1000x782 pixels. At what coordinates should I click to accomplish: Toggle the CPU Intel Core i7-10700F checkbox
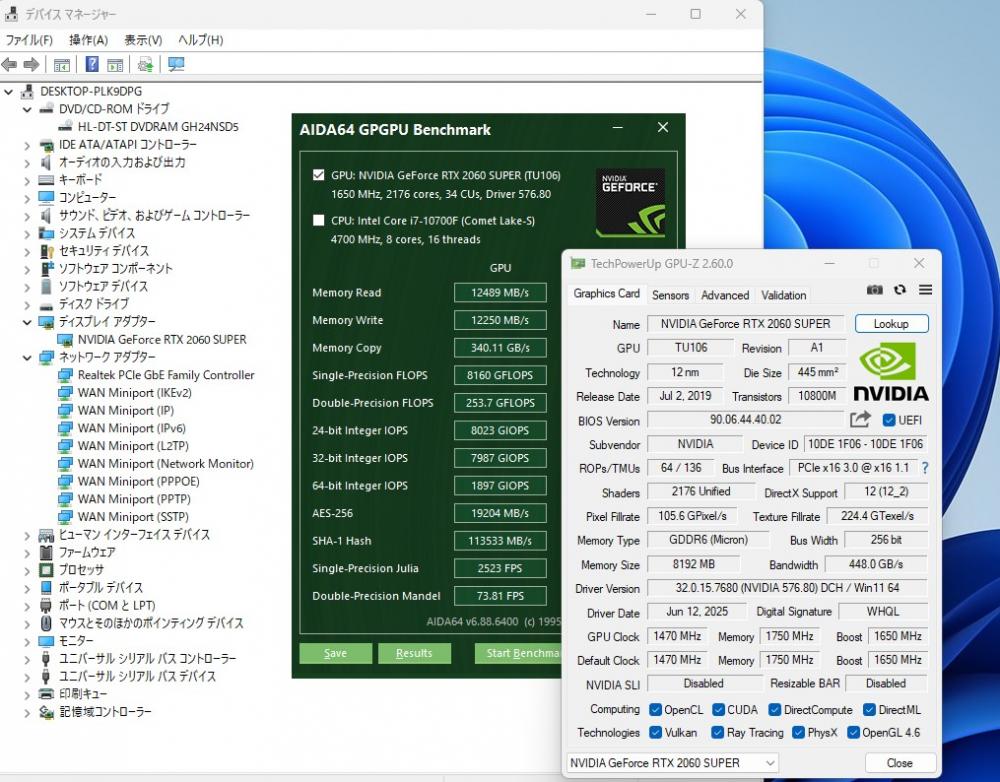click(x=319, y=220)
